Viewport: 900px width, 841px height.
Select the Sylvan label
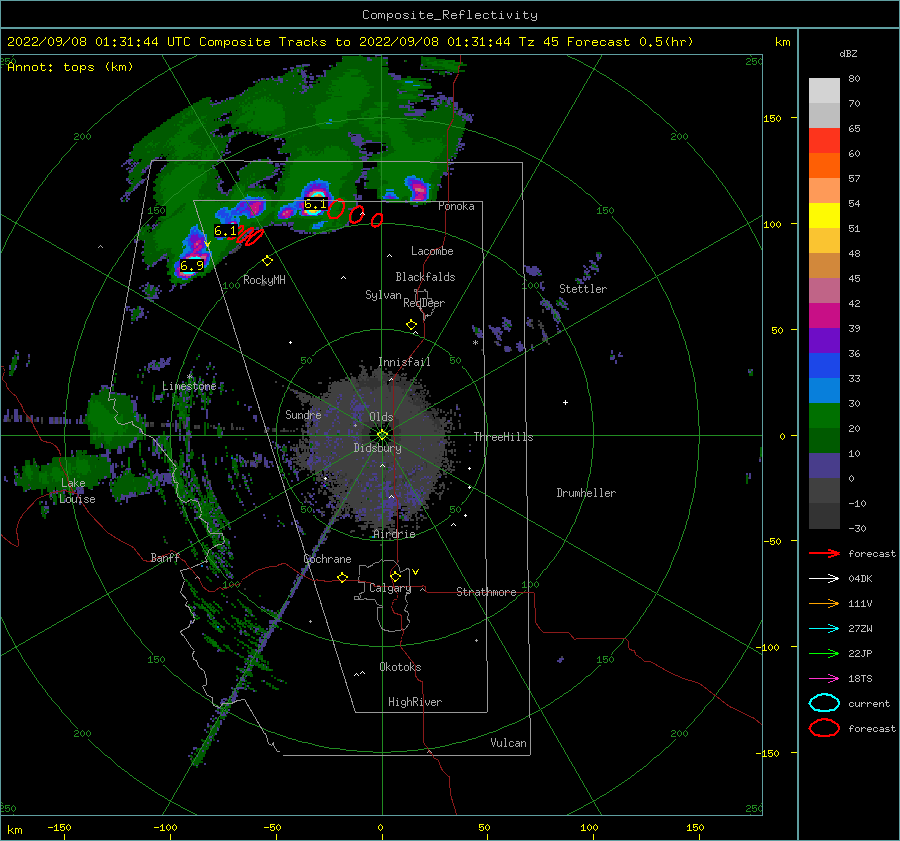click(x=383, y=295)
